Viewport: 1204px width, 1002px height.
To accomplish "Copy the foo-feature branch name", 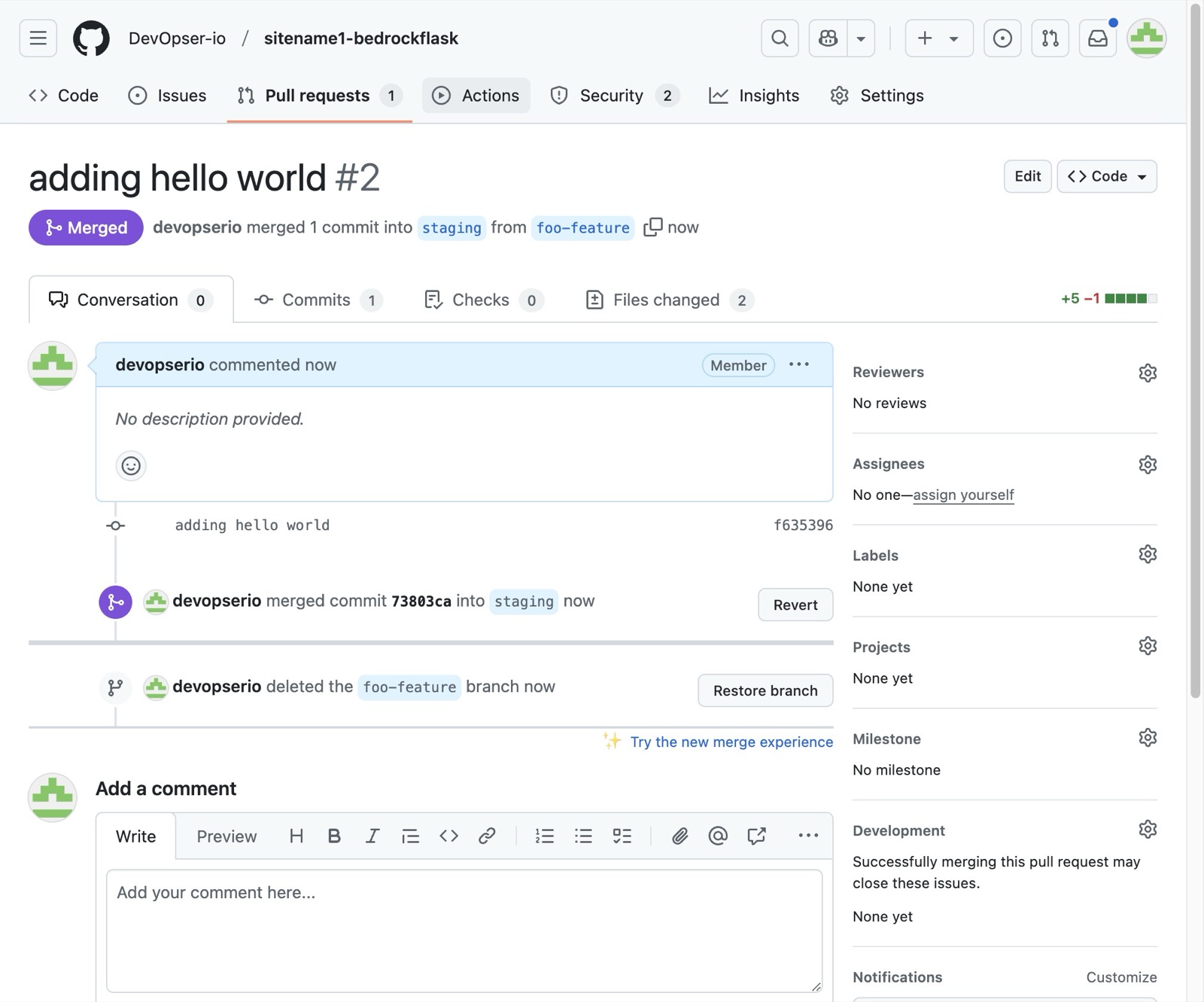I will point(652,227).
